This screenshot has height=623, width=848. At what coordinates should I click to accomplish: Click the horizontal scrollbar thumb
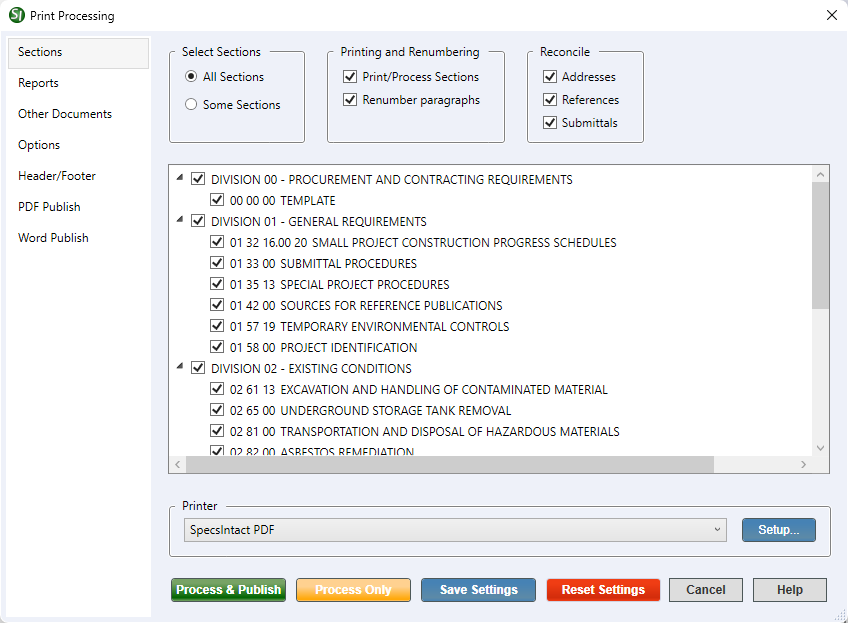coord(449,465)
